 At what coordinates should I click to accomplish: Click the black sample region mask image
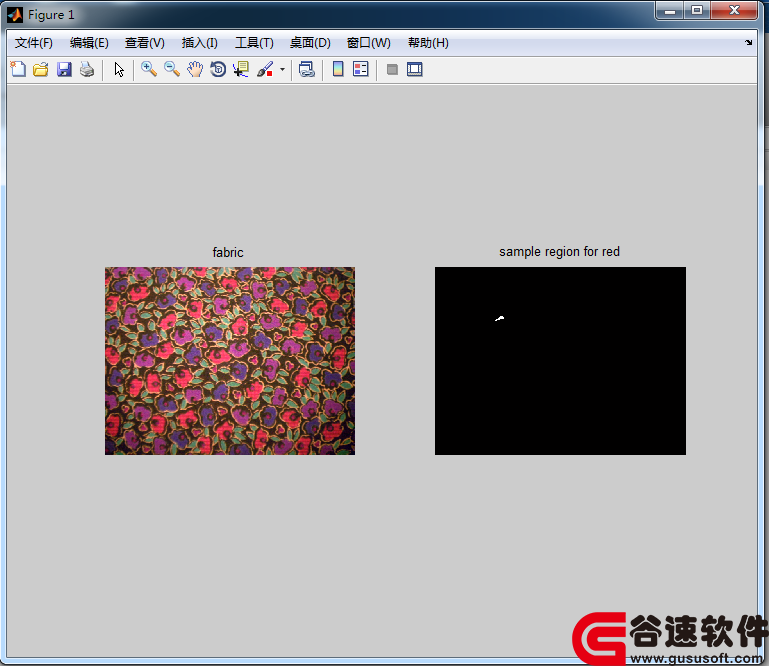[560, 360]
